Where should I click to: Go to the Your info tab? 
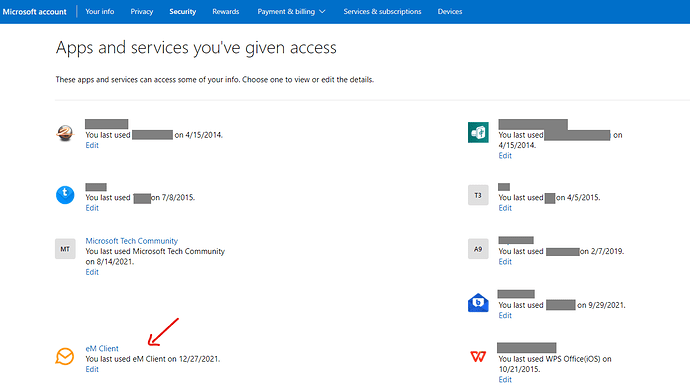(x=99, y=11)
